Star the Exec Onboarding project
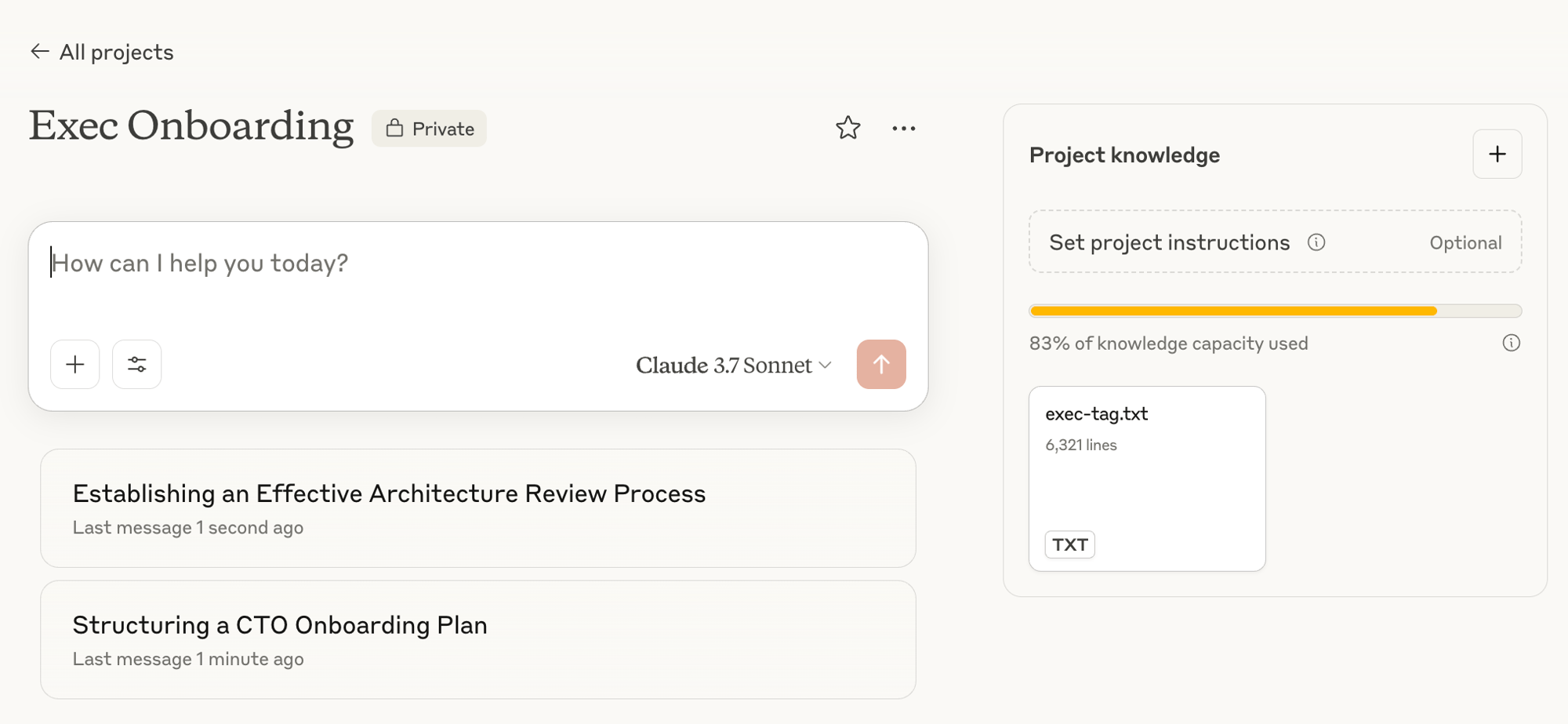The height and width of the screenshot is (724, 1568). [848, 128]
